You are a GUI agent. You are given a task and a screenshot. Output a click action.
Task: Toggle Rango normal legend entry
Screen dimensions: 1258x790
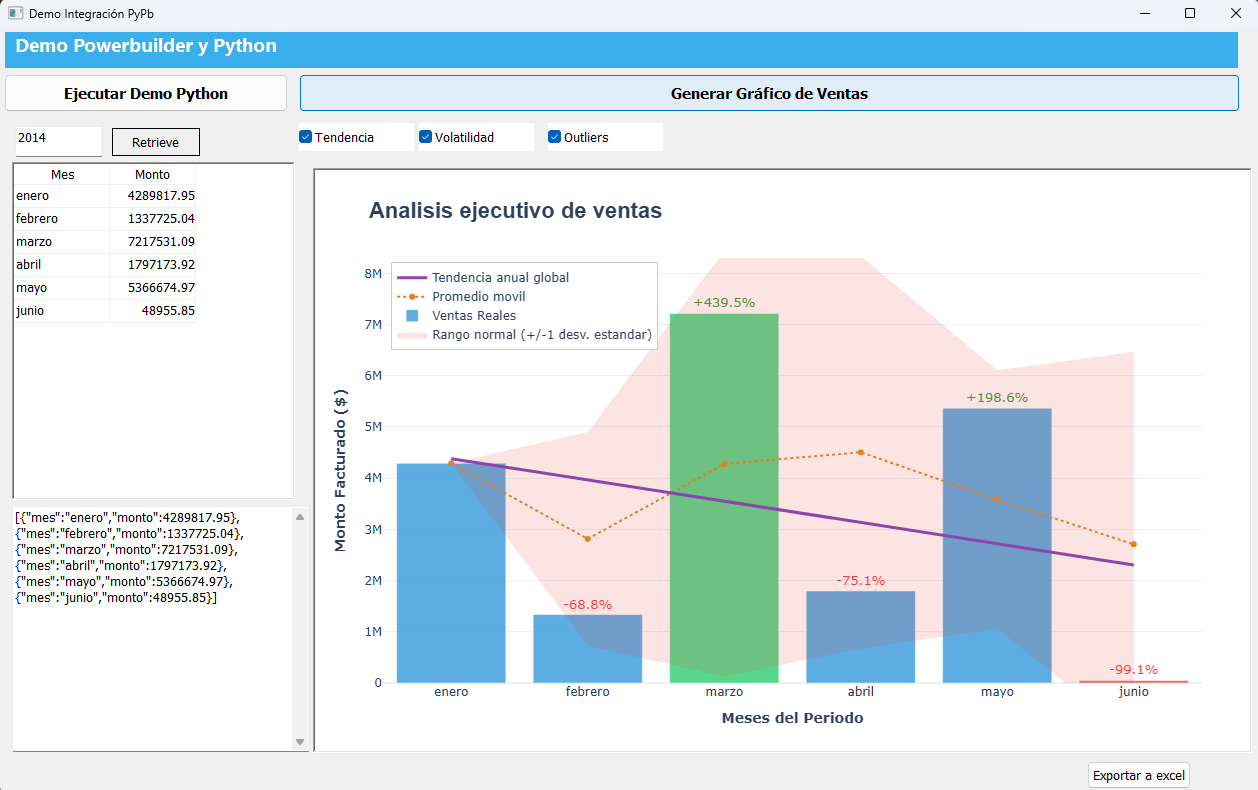click(524, 335)
